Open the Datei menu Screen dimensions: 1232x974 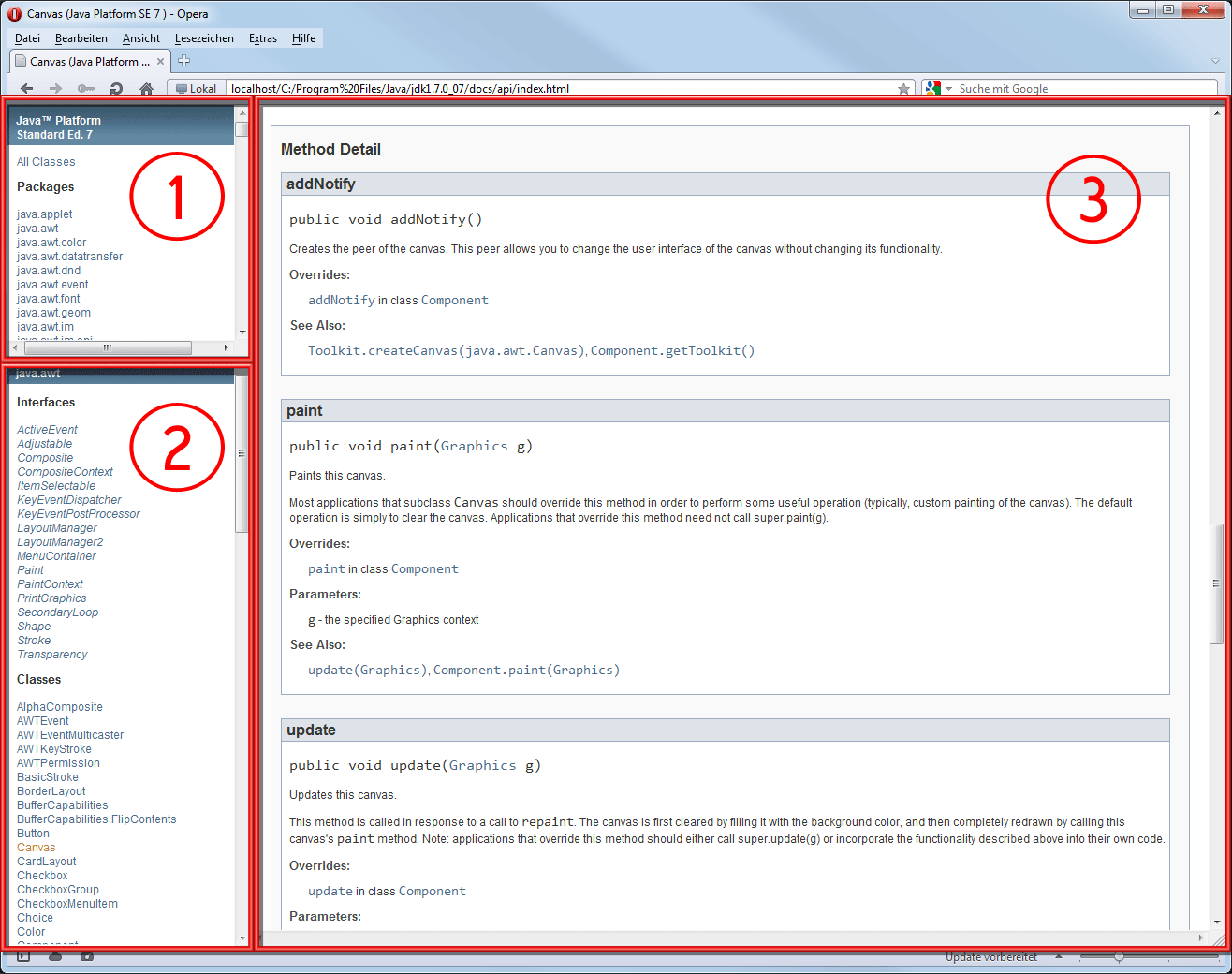pyautogui.click(x=27, y=38)
